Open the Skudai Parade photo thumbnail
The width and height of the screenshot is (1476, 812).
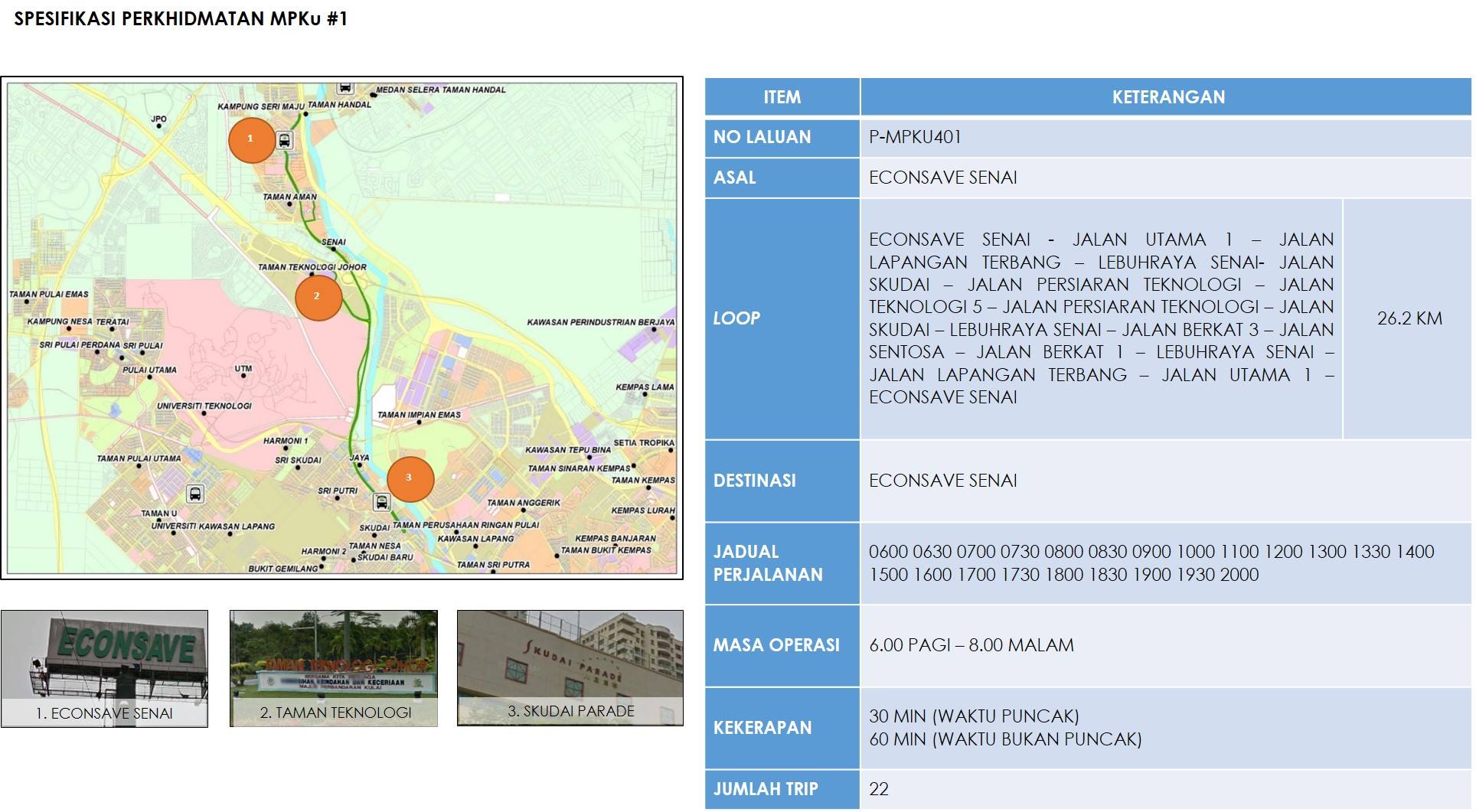[x=570, y=667]
